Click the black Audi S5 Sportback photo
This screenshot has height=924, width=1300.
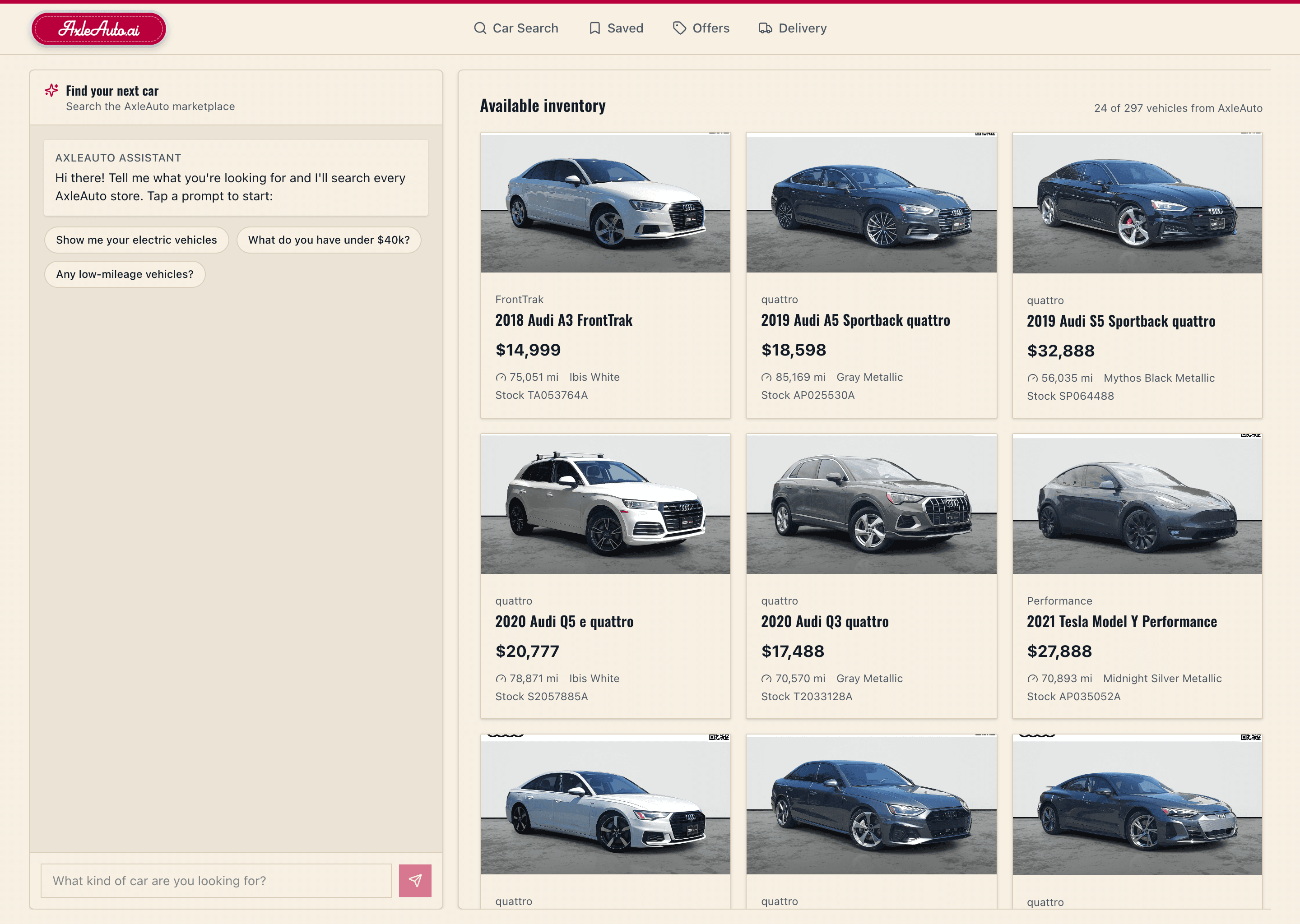[x=1137, y=203]
